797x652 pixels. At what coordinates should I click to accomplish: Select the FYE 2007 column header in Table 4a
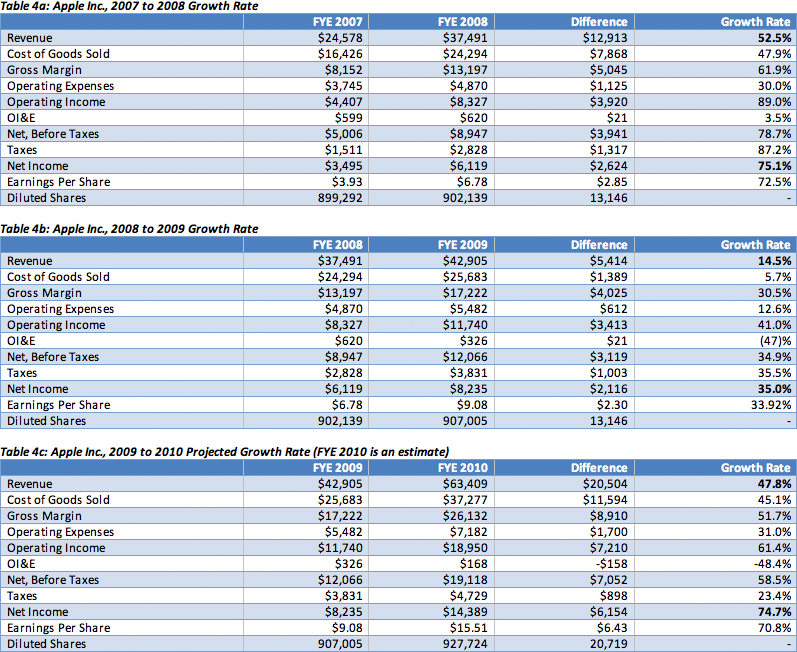point(338,22)
